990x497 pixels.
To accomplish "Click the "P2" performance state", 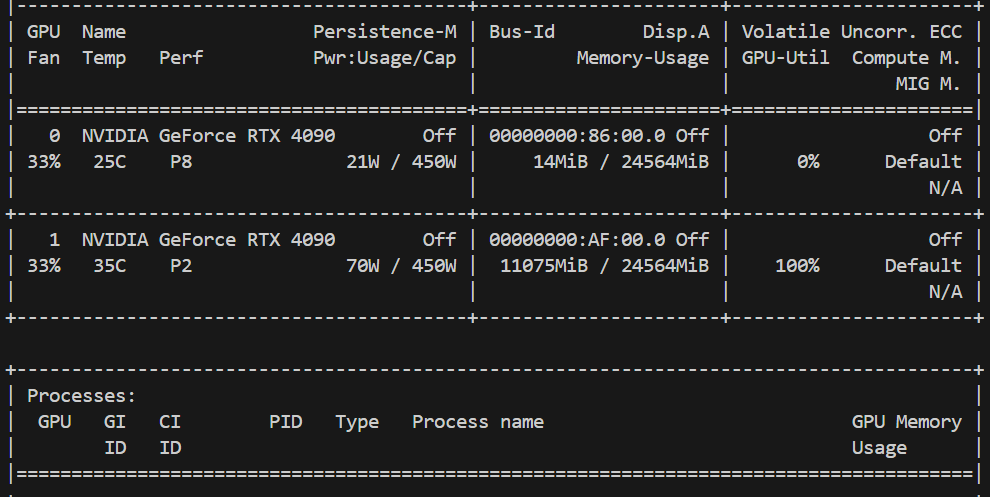I will click(x=181, y=266).
